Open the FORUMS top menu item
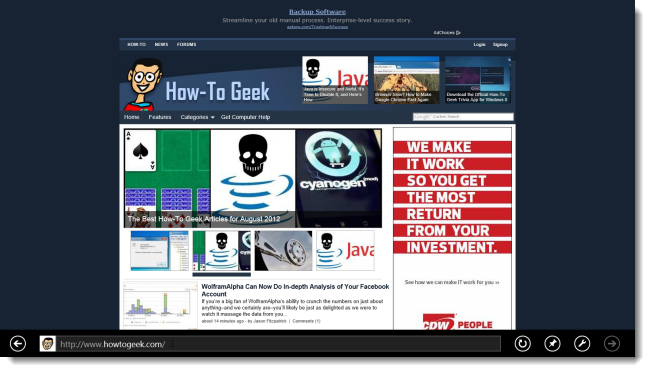 pos(187,44)
